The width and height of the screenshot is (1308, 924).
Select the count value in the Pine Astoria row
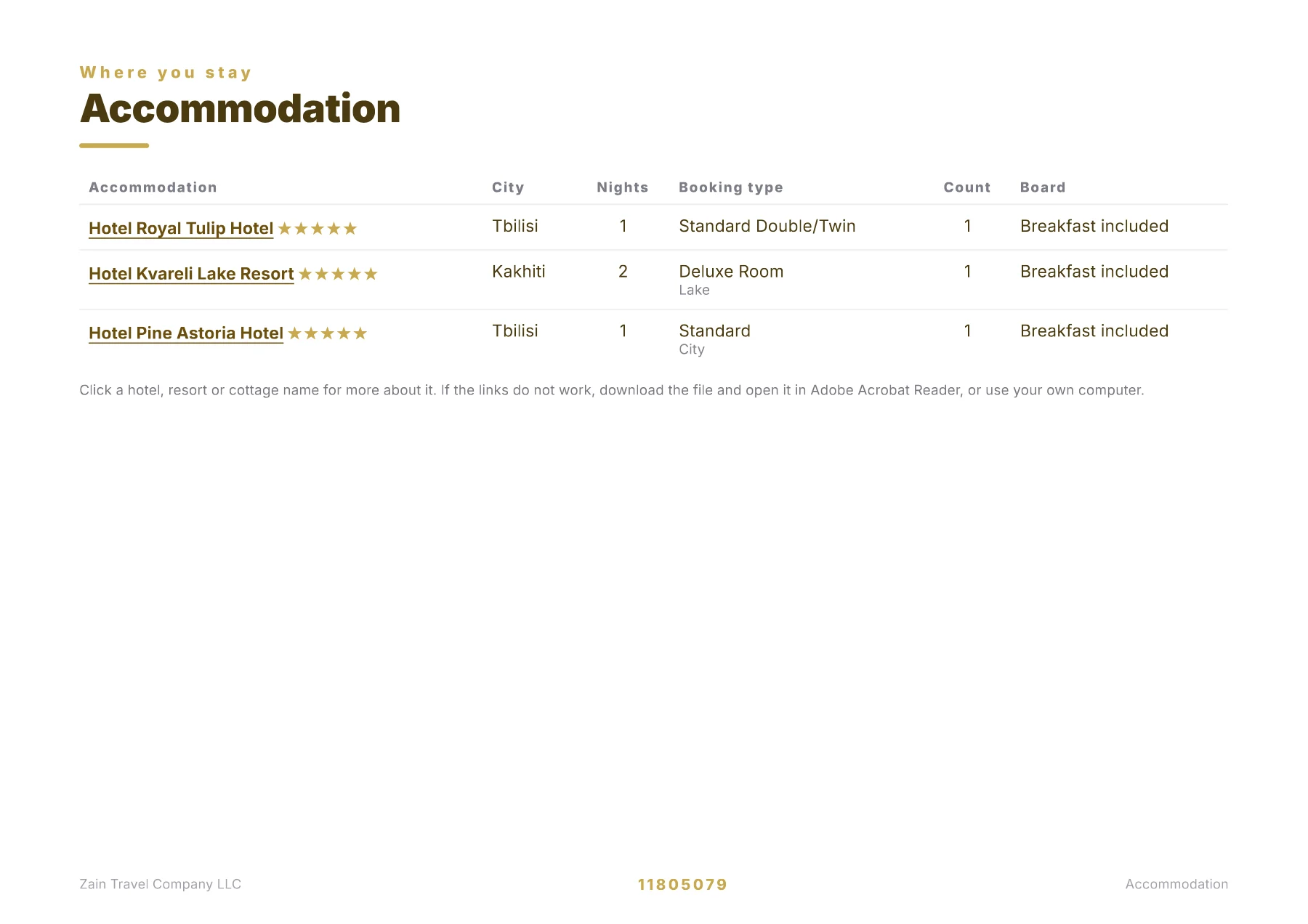[967, 331]
